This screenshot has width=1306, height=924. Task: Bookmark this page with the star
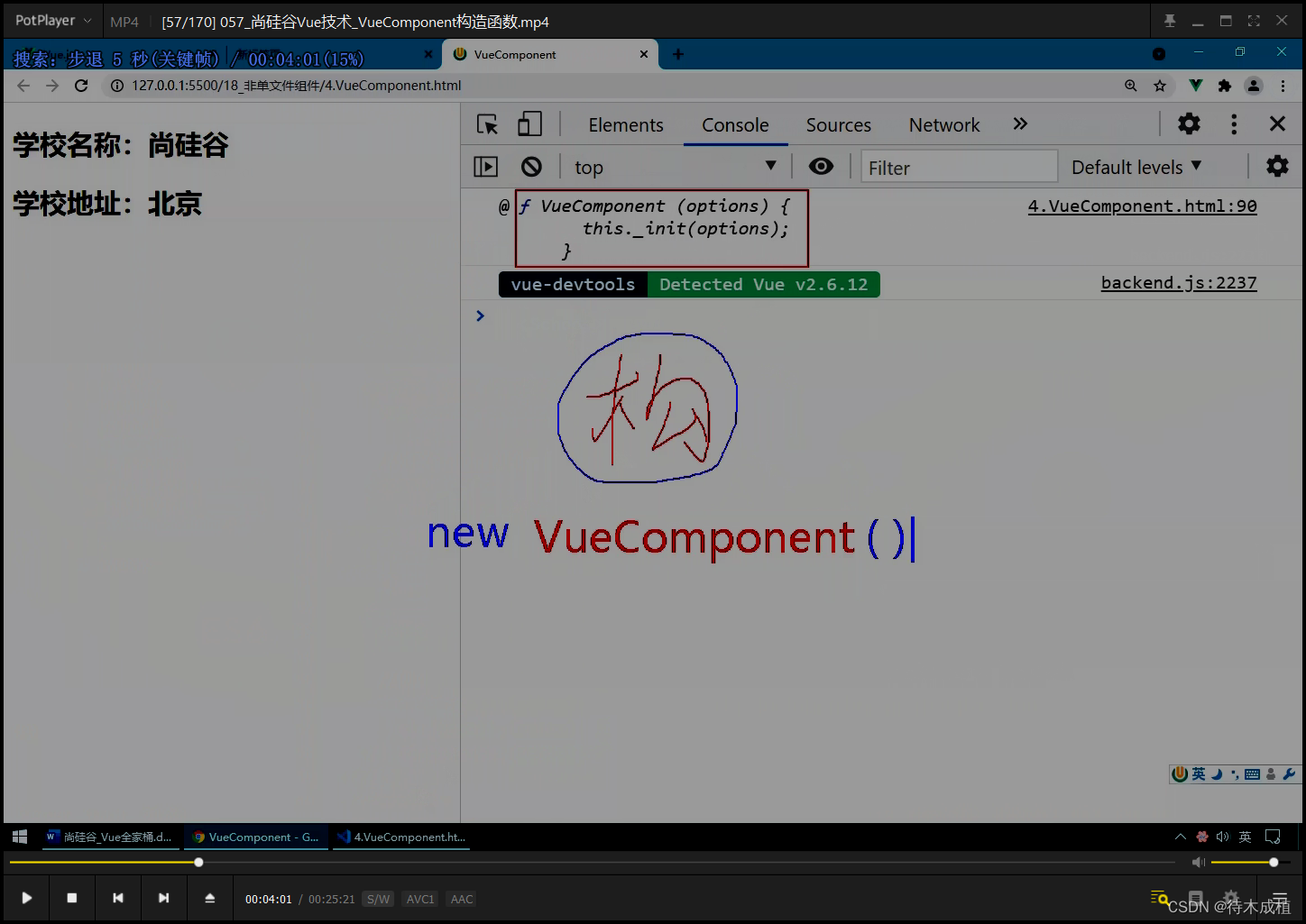[1160, 86]
